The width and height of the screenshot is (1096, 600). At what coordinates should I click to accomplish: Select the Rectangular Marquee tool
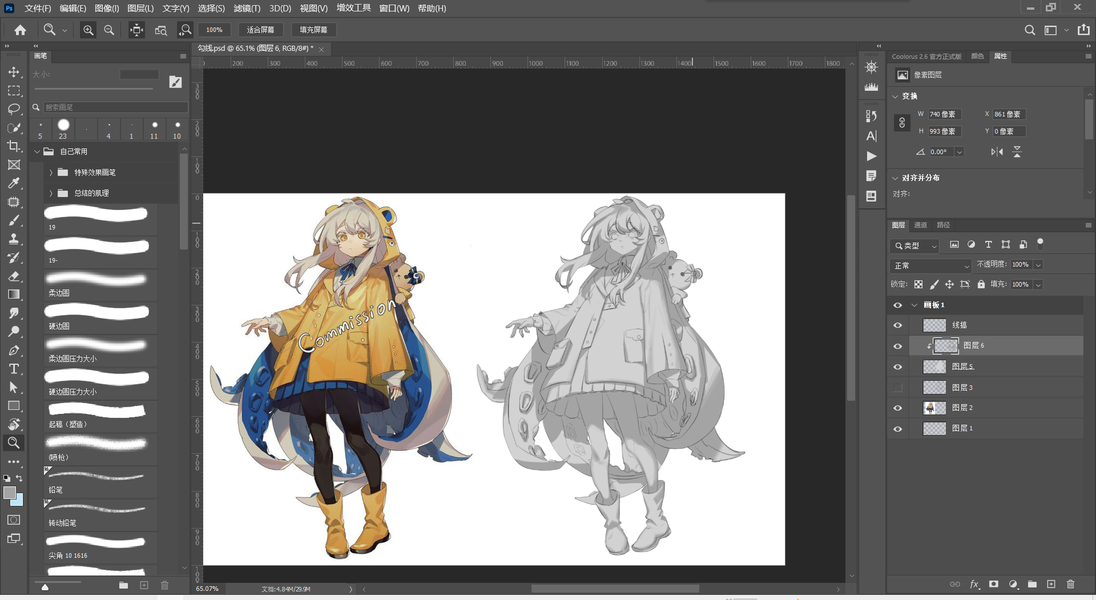coord(13,91)
